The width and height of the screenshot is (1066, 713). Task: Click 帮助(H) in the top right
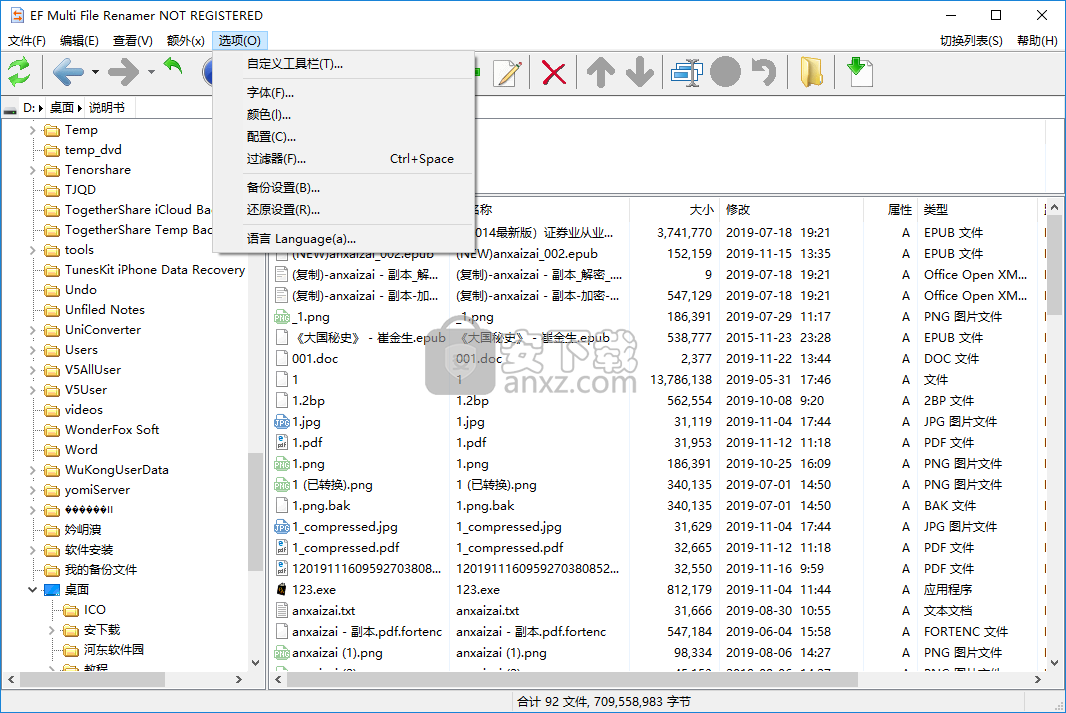(1037, 40)
